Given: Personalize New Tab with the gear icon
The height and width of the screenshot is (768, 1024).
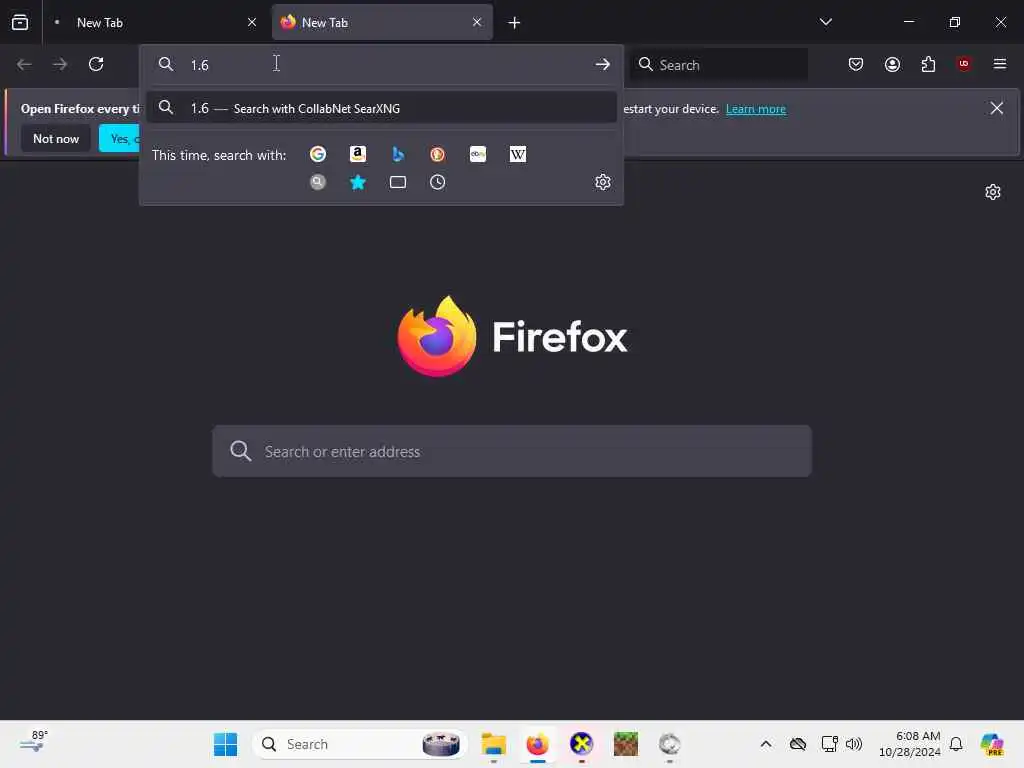Looking at the screenshot, I should pyautogui.click(x=993, y=192).
